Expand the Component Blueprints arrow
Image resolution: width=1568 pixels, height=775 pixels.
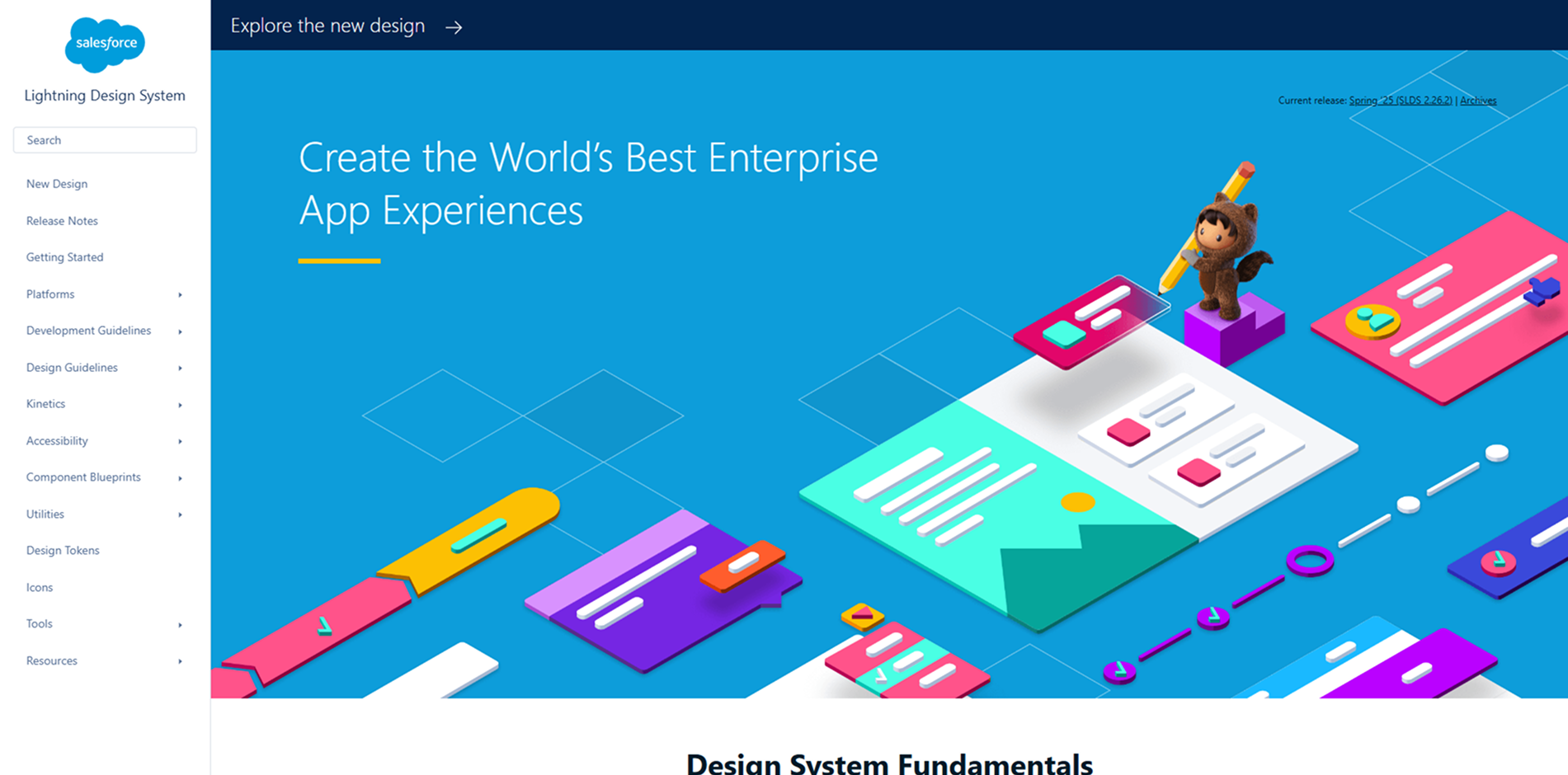(x=180, y=478)
